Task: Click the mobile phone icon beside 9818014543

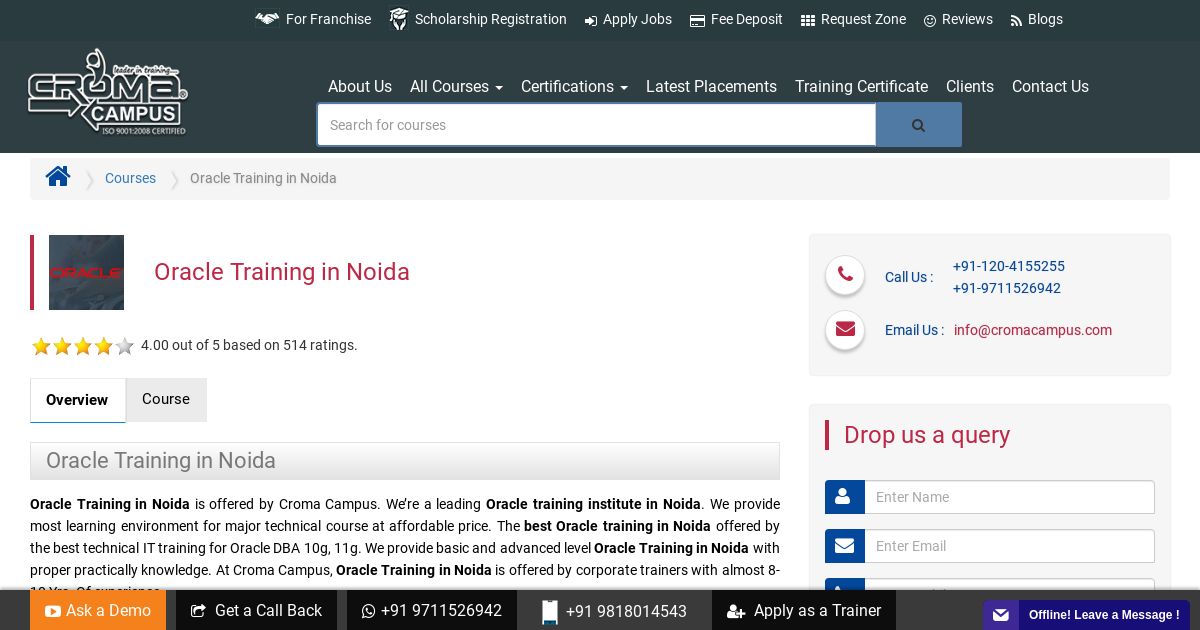Action: [549, 612]
